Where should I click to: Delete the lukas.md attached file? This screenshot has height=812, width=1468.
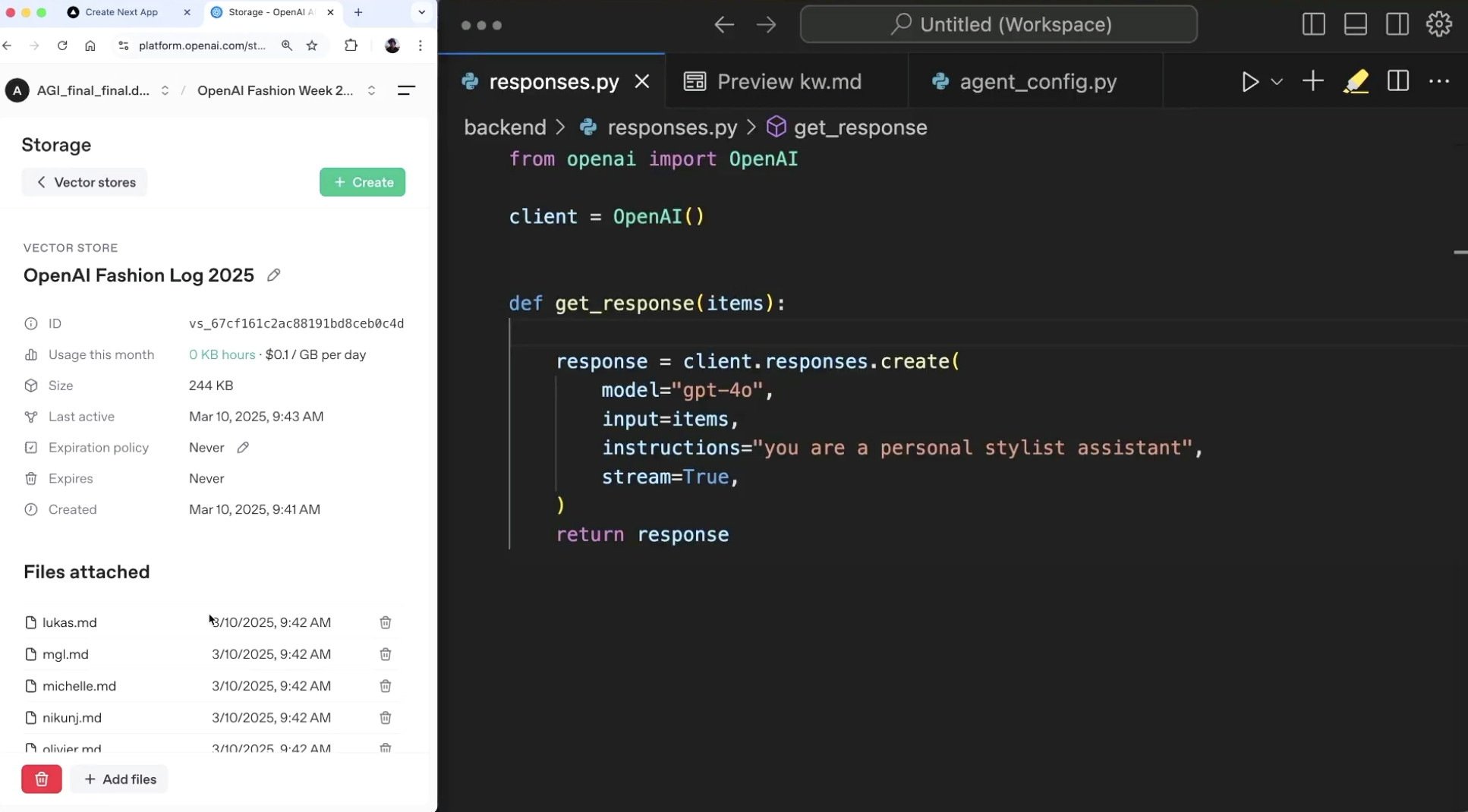click(386, 622)
